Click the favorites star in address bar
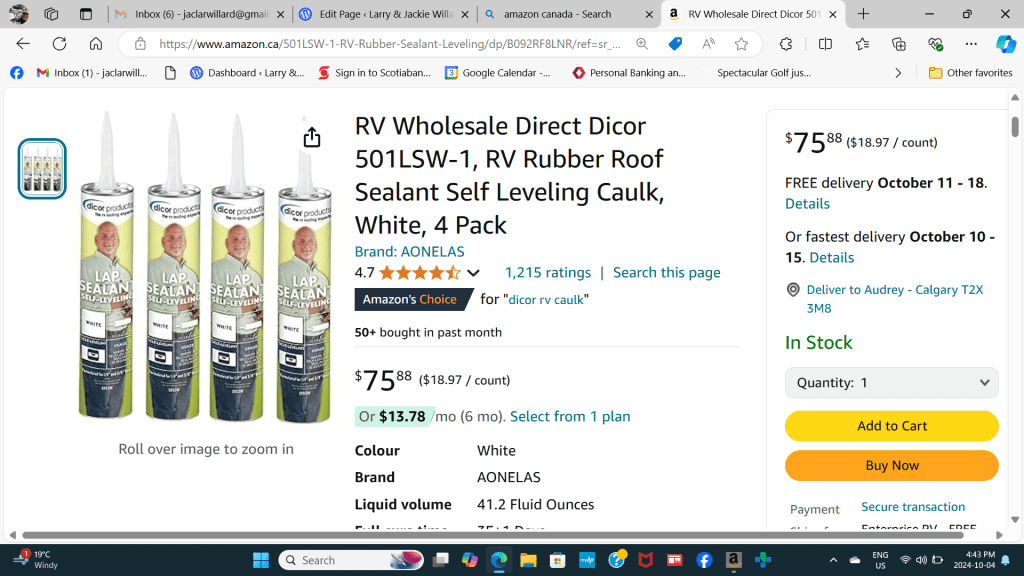This screenshot has height=576, width=1024. pos(741,44)
